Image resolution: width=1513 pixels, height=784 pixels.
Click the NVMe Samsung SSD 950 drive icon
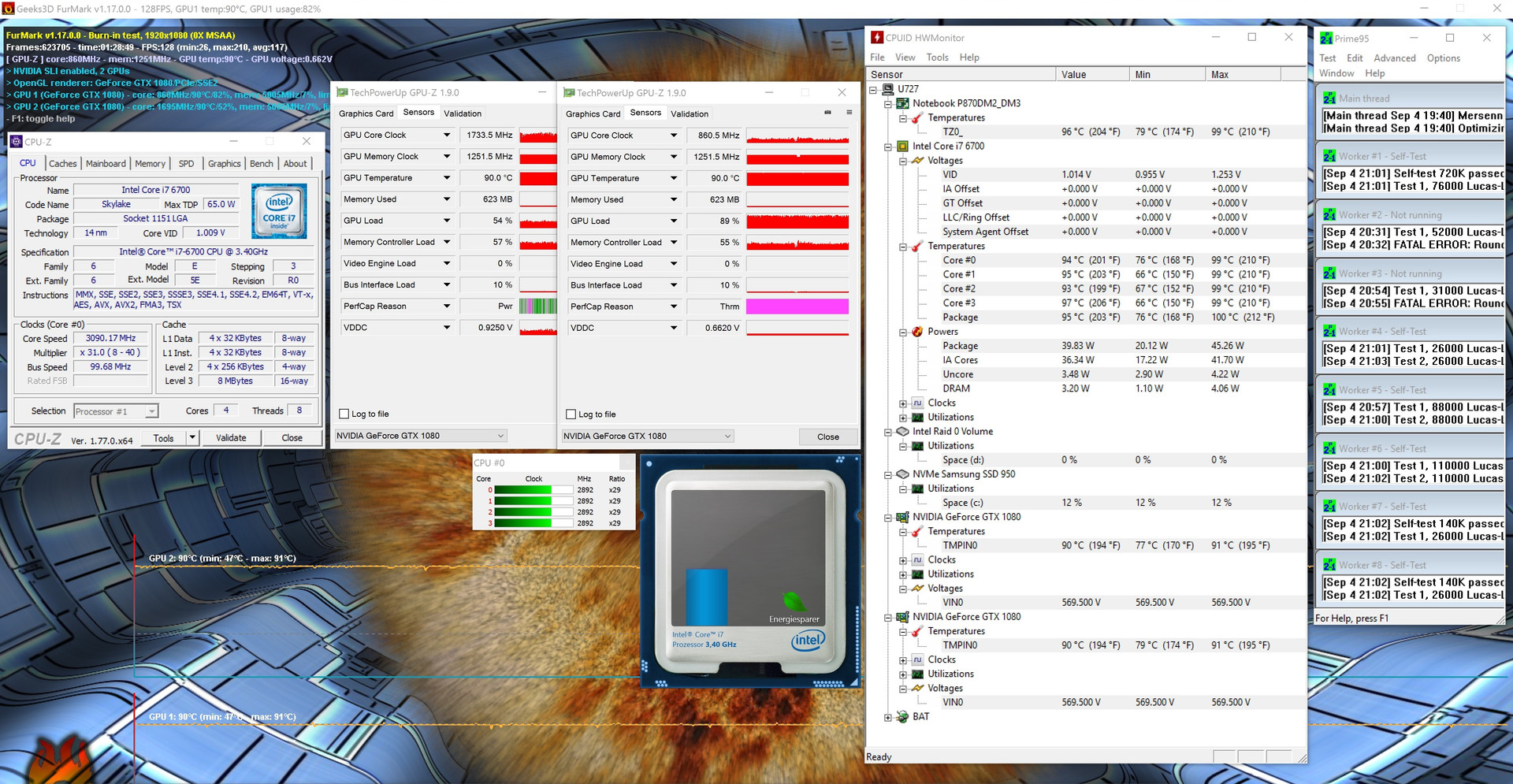(903, 474)
